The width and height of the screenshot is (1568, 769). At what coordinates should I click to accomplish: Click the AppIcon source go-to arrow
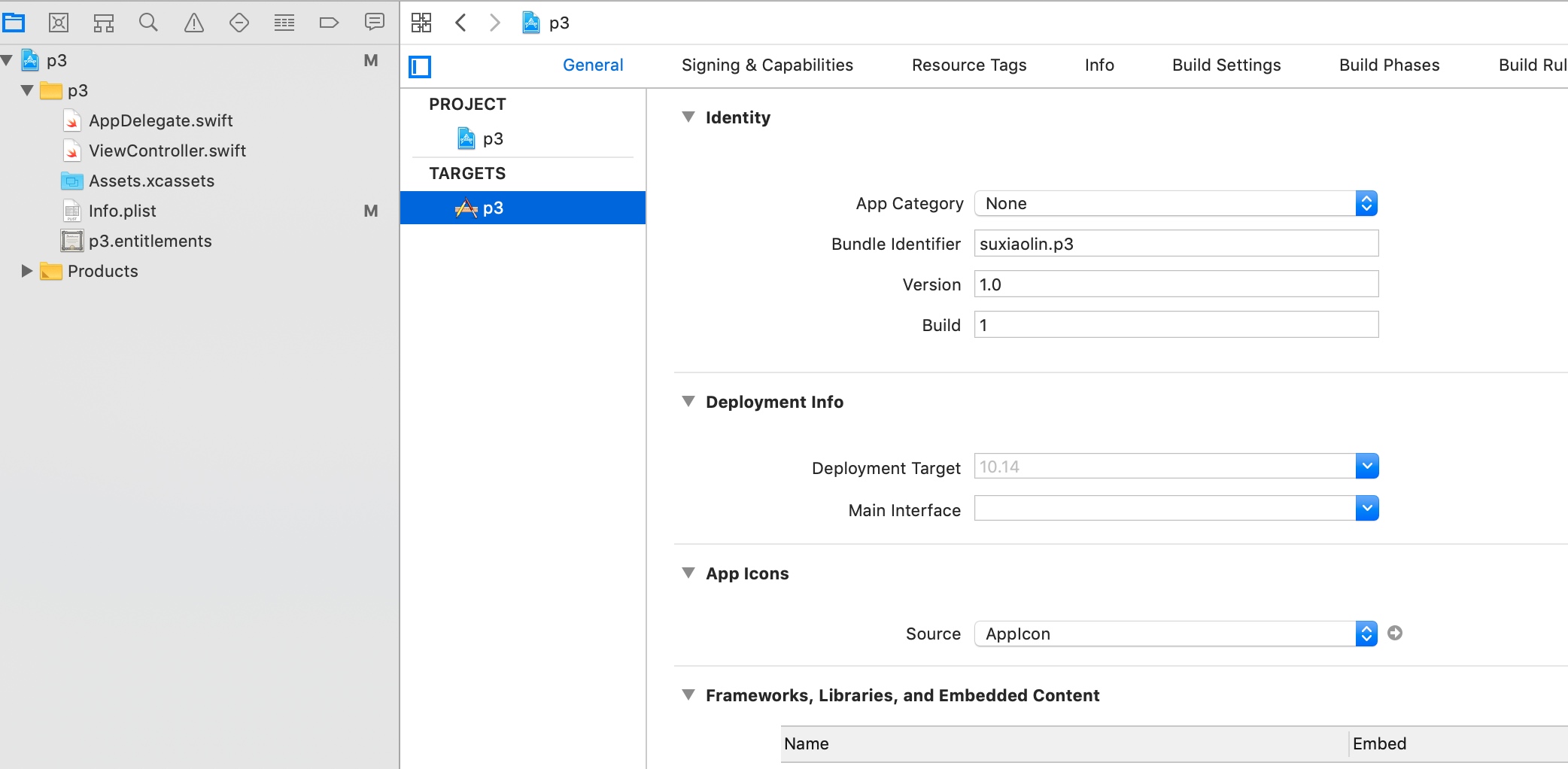point(1395,633)
